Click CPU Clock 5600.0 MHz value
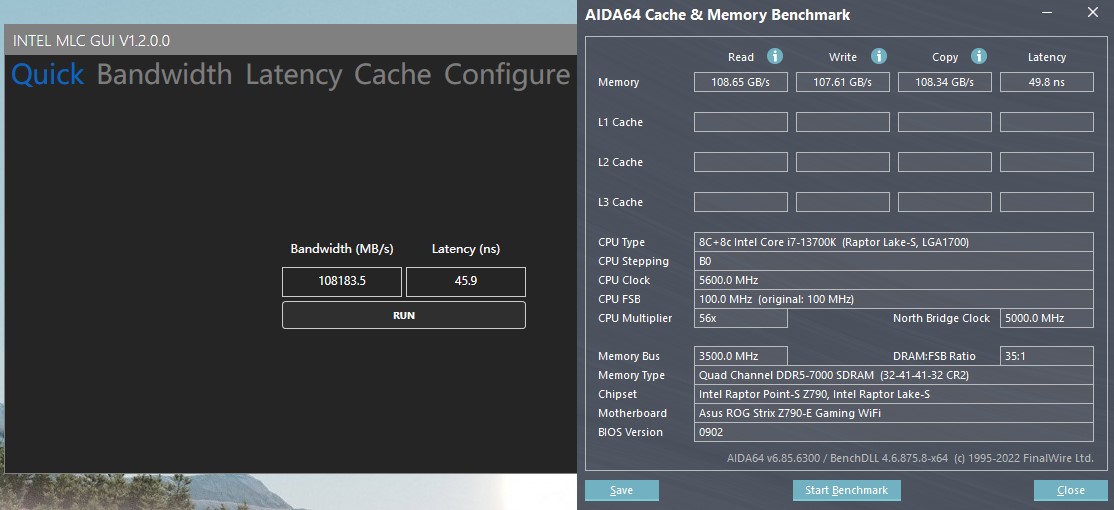The width and height of the screenshot is (1114, 510). (894, 280)
